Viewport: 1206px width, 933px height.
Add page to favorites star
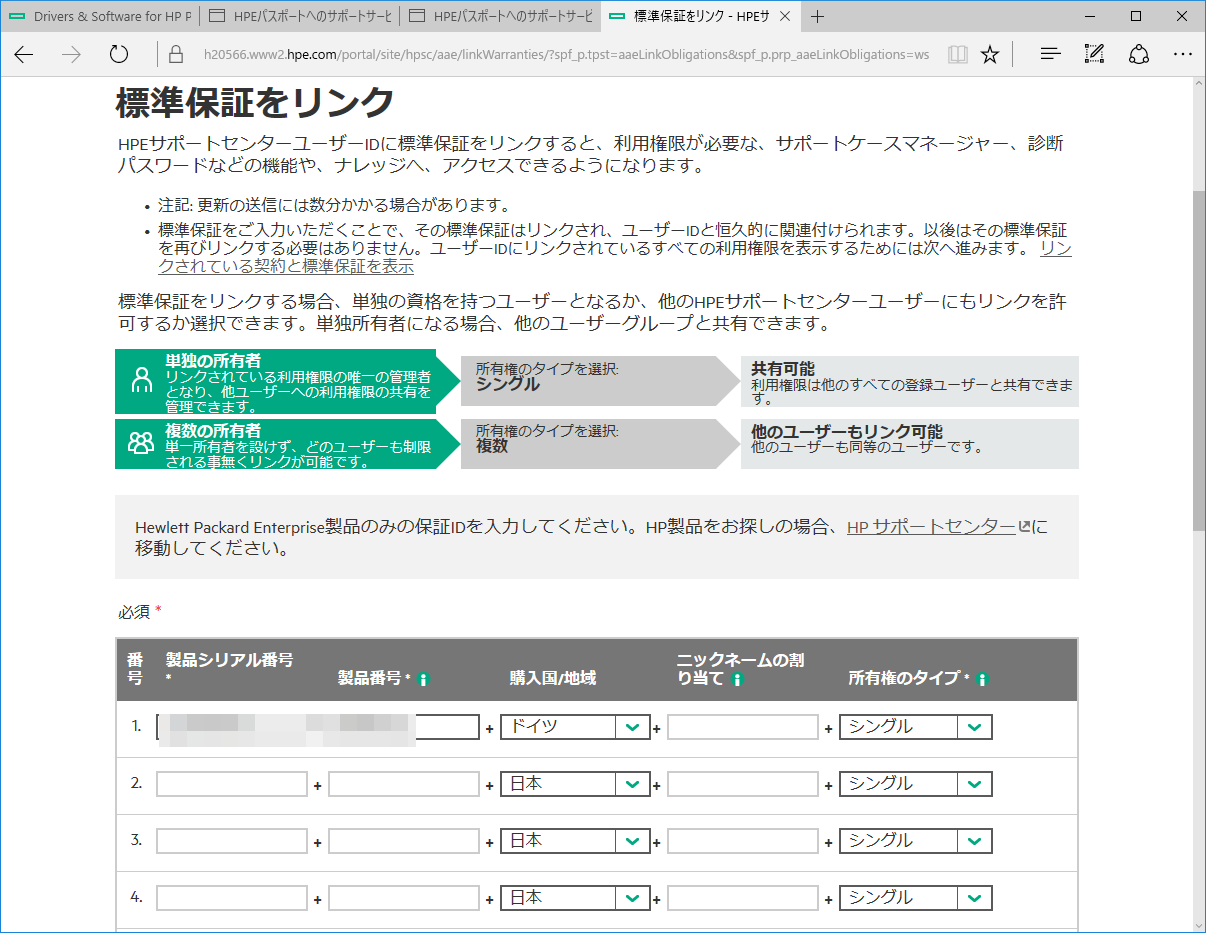990,55
